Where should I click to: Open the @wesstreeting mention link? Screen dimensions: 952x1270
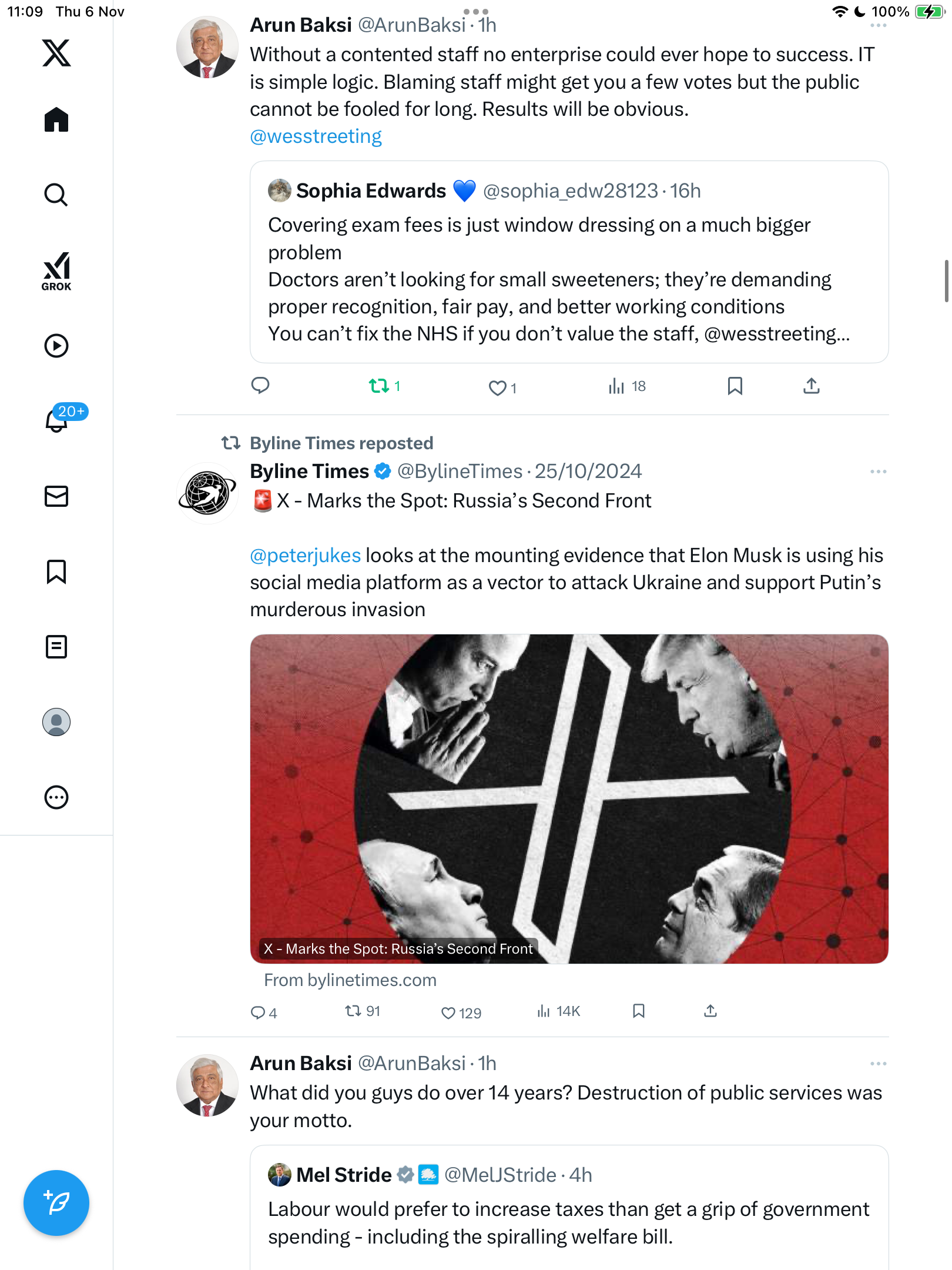(x=316, y=136)
